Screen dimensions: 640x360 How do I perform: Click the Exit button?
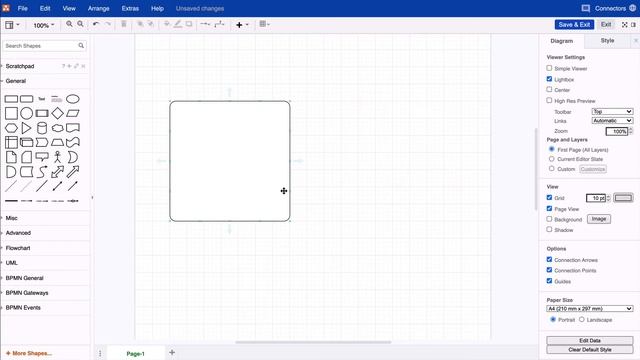point(606,24)
